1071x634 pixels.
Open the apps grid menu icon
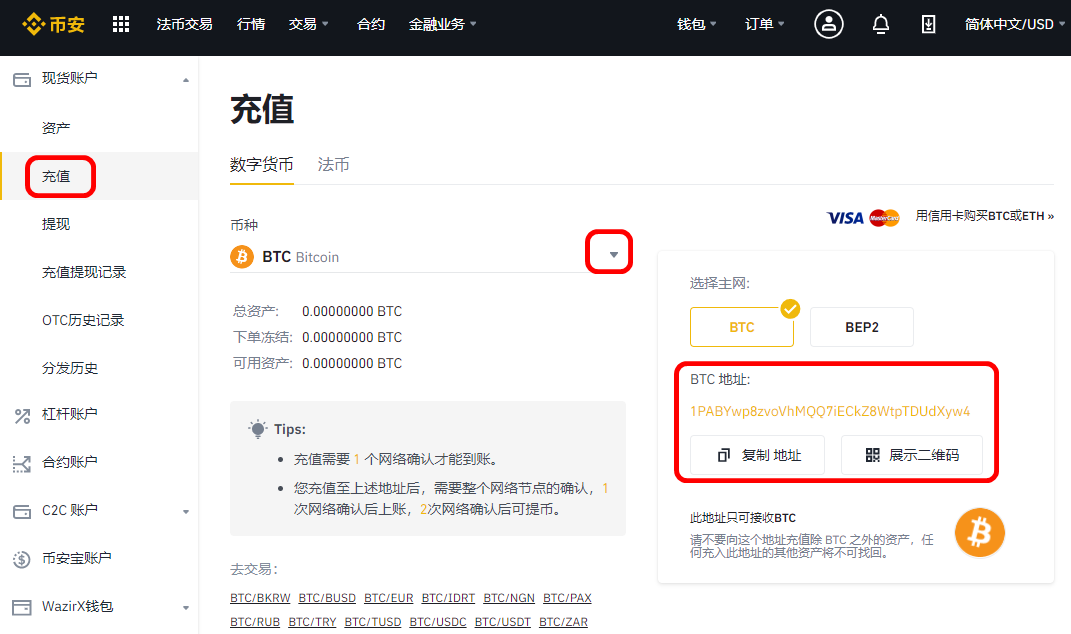point(121,25)
